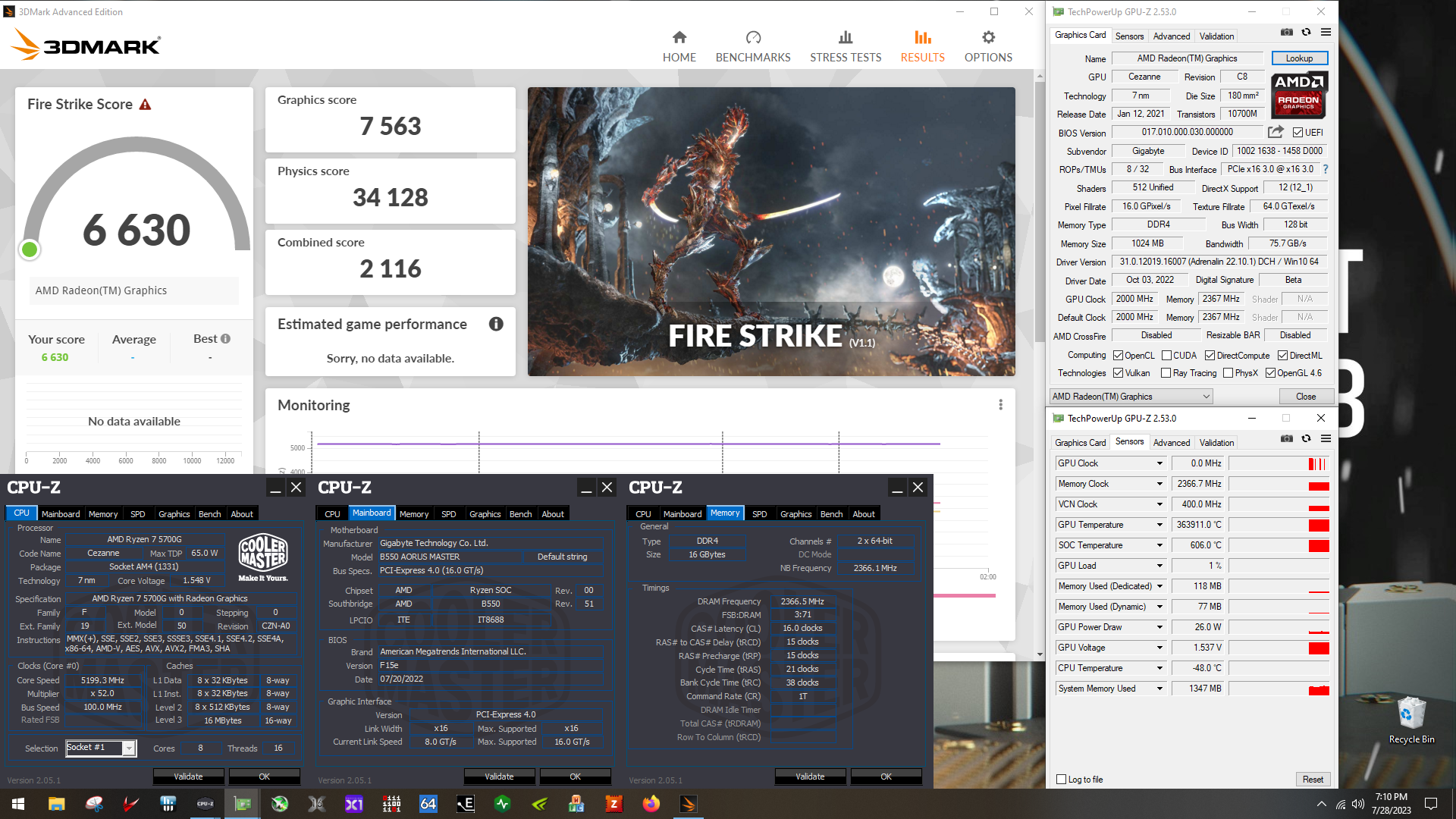1456x819 pixels.
Task: Click the Fire Strike score gauge indicator
Action: pyautogui.click(x=30, y=249)
